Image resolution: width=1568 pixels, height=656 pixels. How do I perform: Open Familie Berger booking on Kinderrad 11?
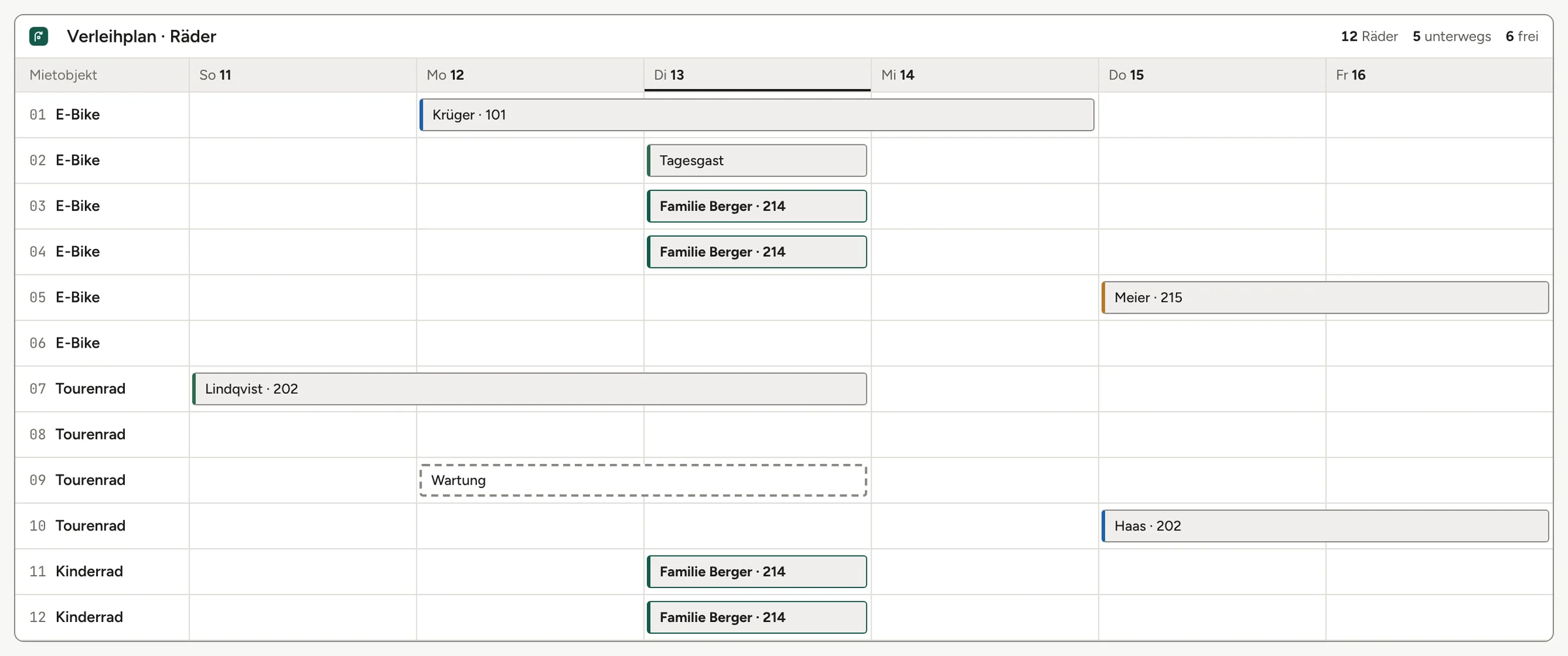(757, 572)
